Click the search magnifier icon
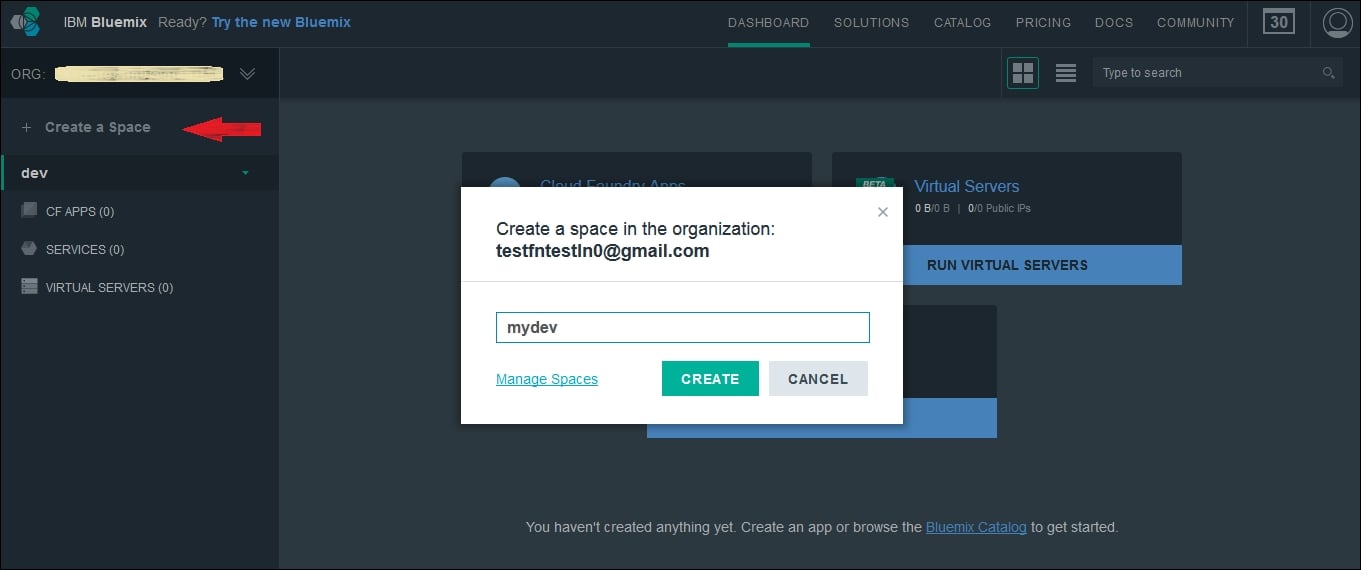 click(1329, 73)
